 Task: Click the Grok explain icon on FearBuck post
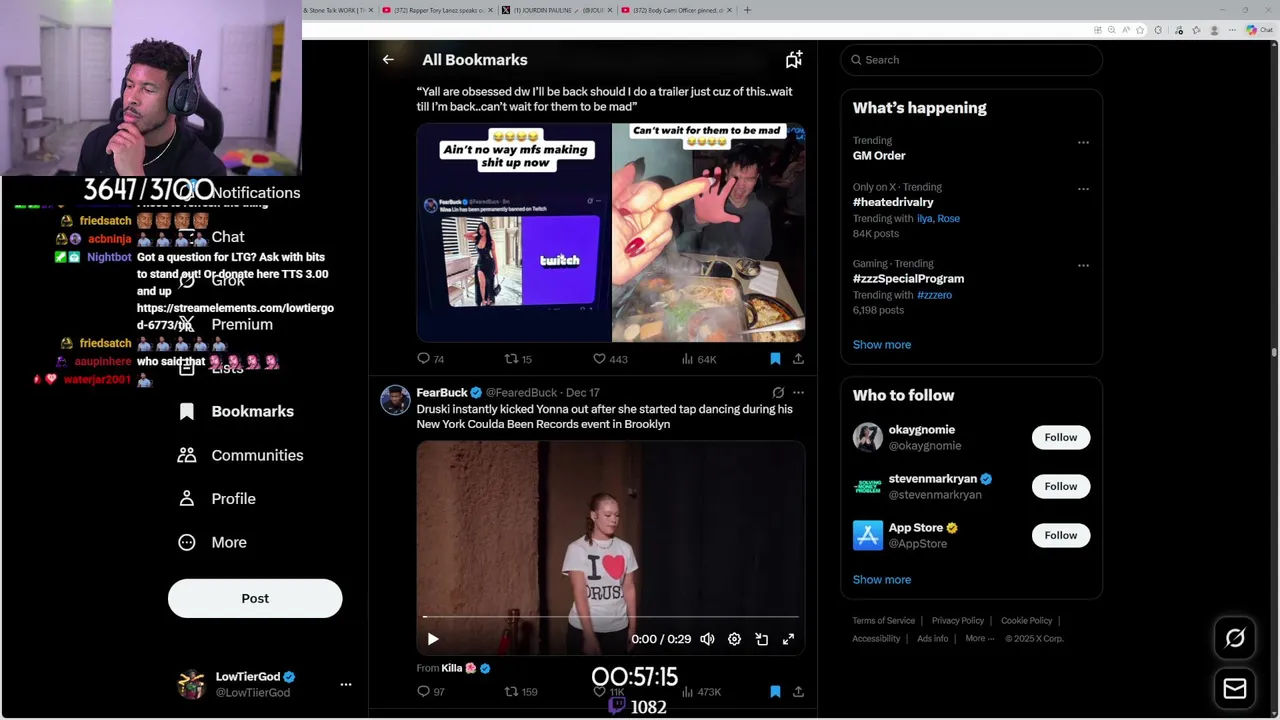778,393
